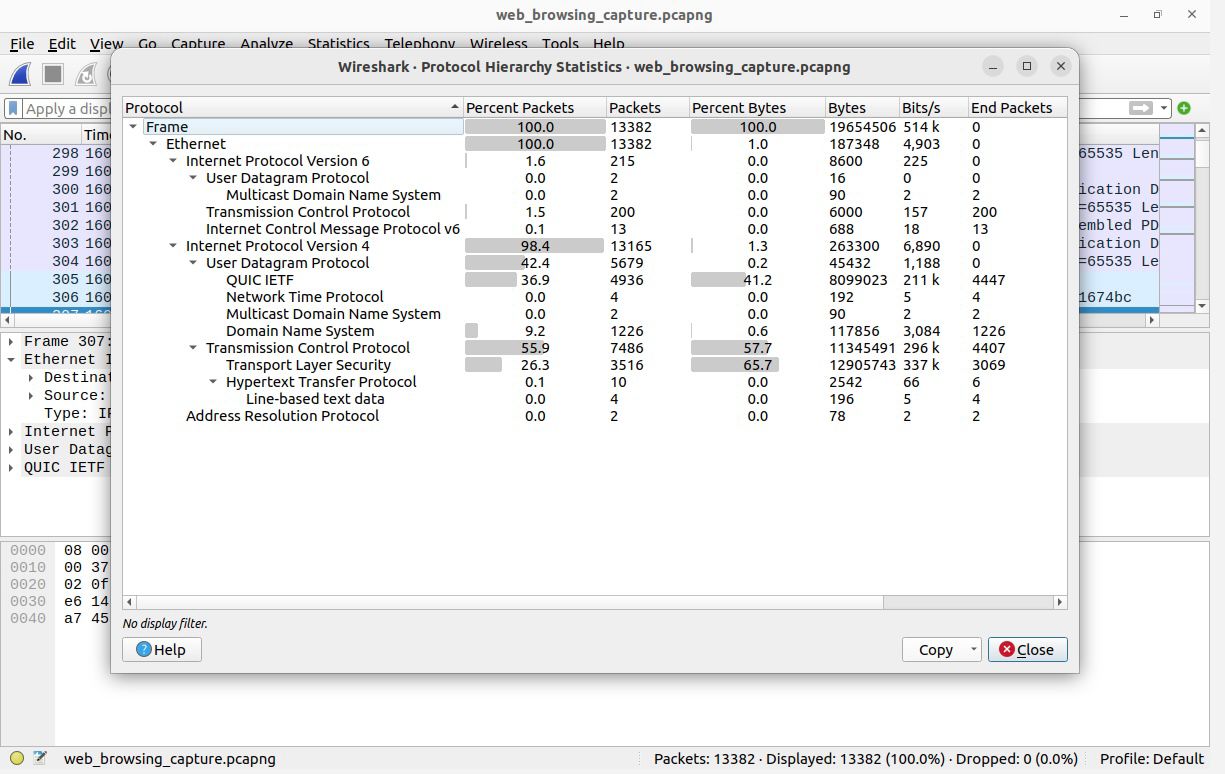This screenshot has height=774, width=1225.
Task: Click left arrow of hierarchy table scrollbar
Action: click(x=129, y=602)
